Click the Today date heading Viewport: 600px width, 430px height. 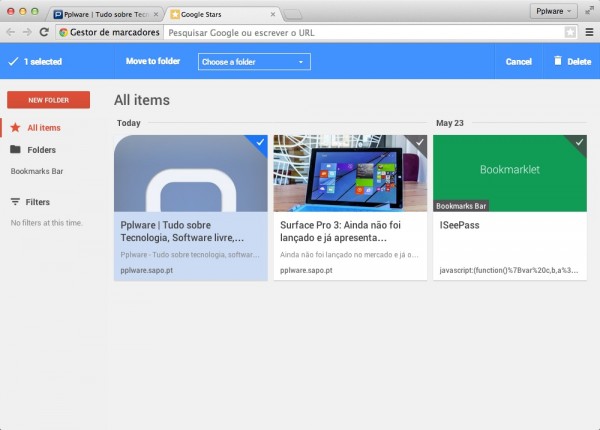(129, 123)
